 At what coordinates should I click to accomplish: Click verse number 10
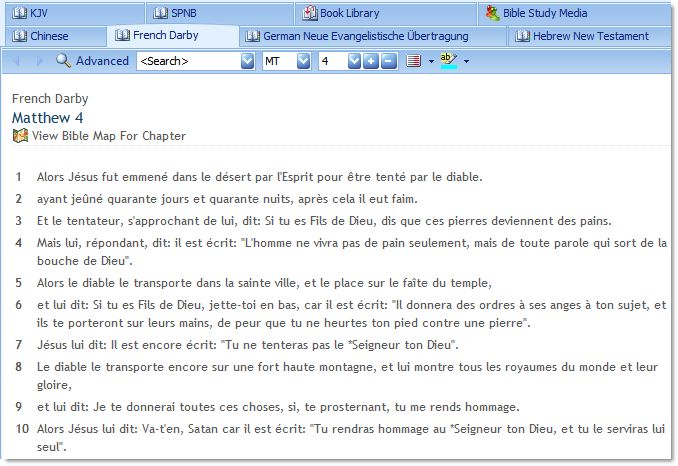coord(22,429)
